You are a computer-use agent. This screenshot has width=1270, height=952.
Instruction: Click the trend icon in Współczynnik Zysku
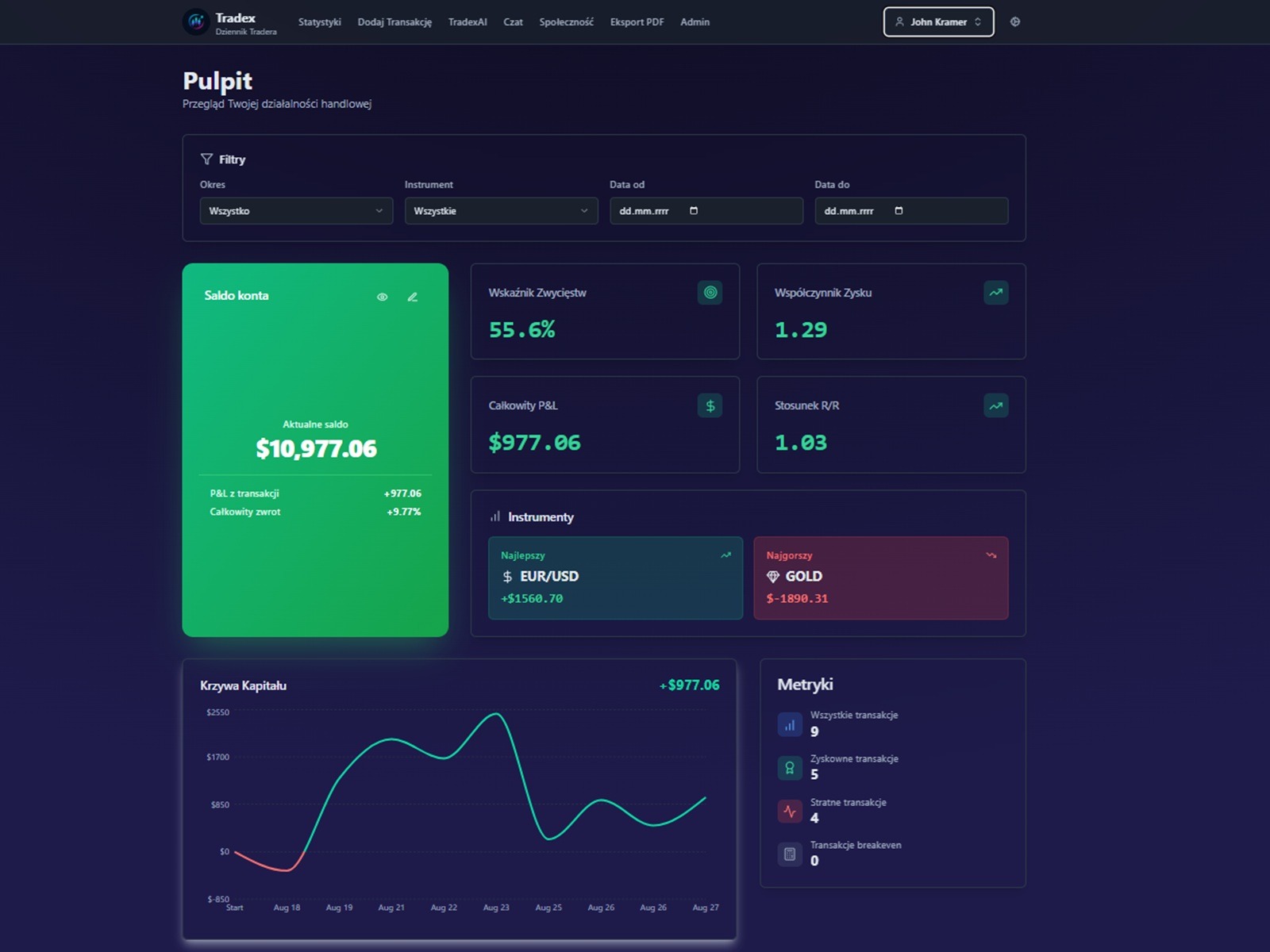pyautogui.click(x=995, y=293)
